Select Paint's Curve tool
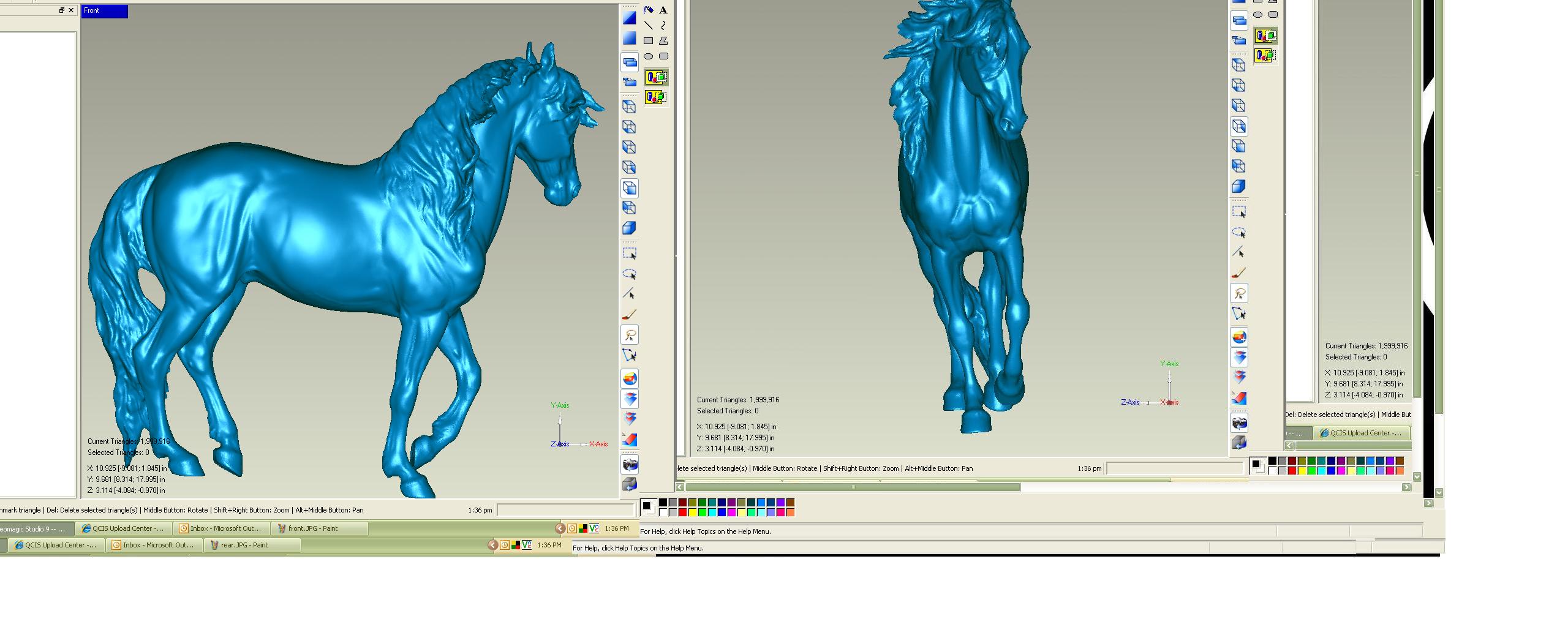The image size is (1568, 627). [663, 26]
